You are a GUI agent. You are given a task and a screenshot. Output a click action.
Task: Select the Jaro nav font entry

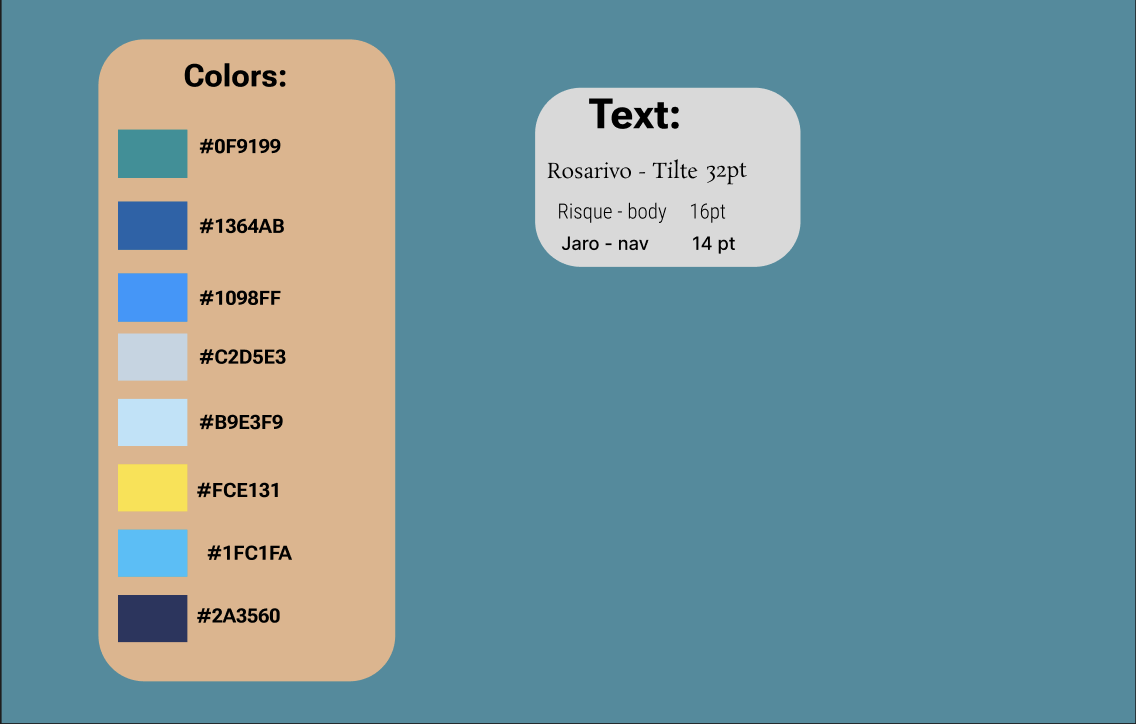[x=607, y=242]
